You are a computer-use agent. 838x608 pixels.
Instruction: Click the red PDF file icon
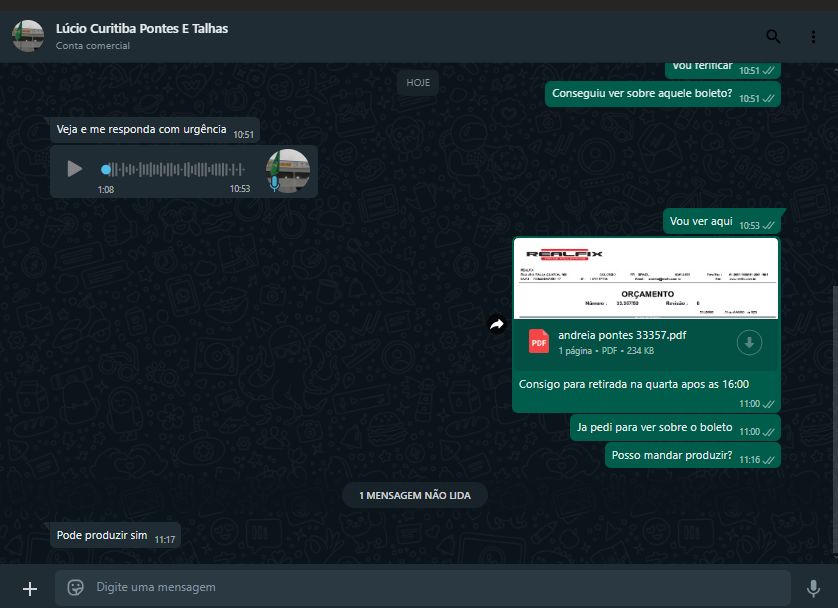point(539,342)
